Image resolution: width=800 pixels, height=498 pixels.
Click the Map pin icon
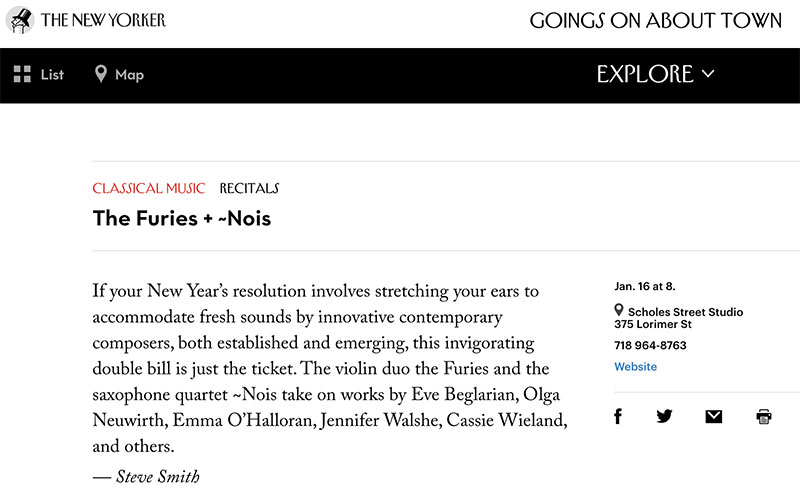coord(101,74)
